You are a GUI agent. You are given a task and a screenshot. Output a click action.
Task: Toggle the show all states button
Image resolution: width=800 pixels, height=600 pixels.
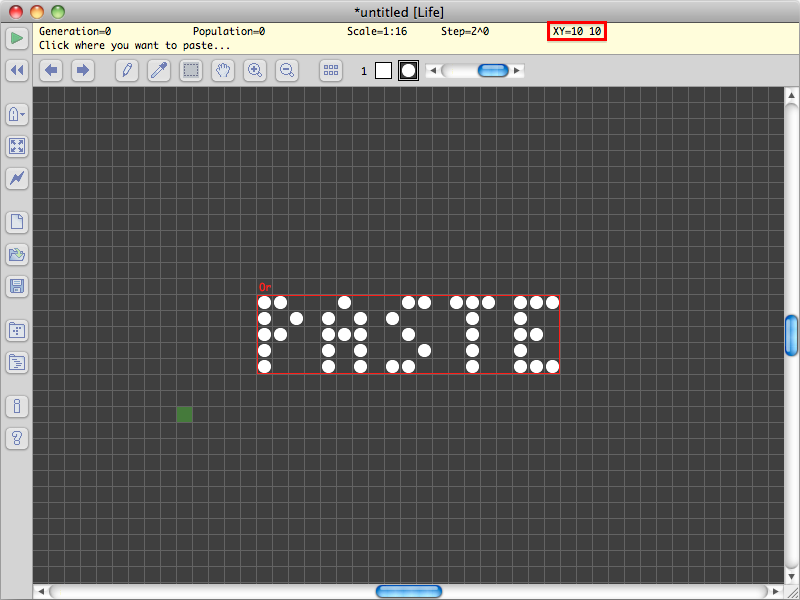(331, 70)
